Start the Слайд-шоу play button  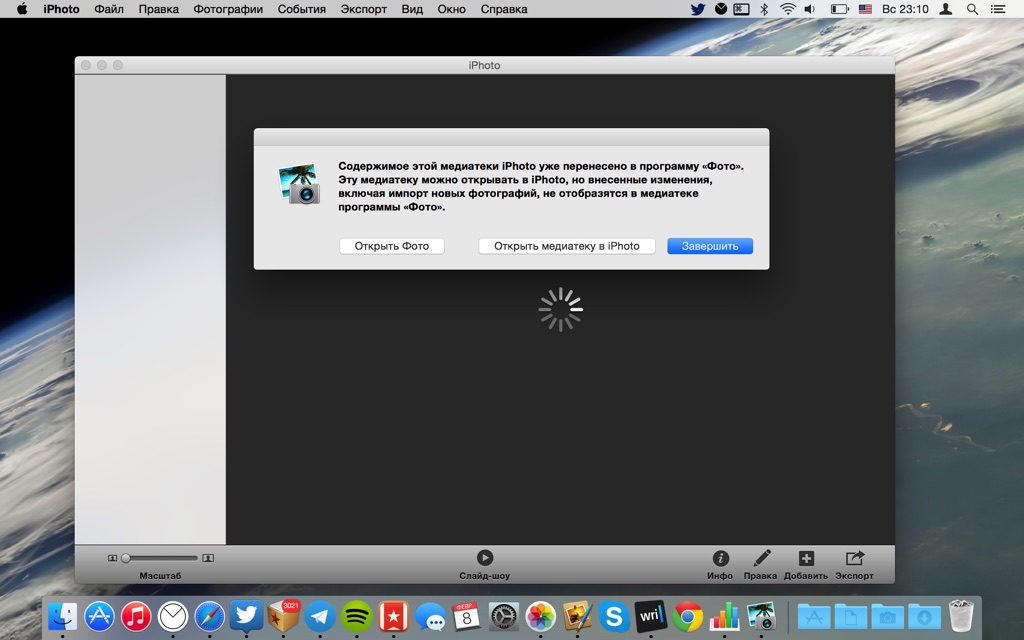(x=485, y=558)
